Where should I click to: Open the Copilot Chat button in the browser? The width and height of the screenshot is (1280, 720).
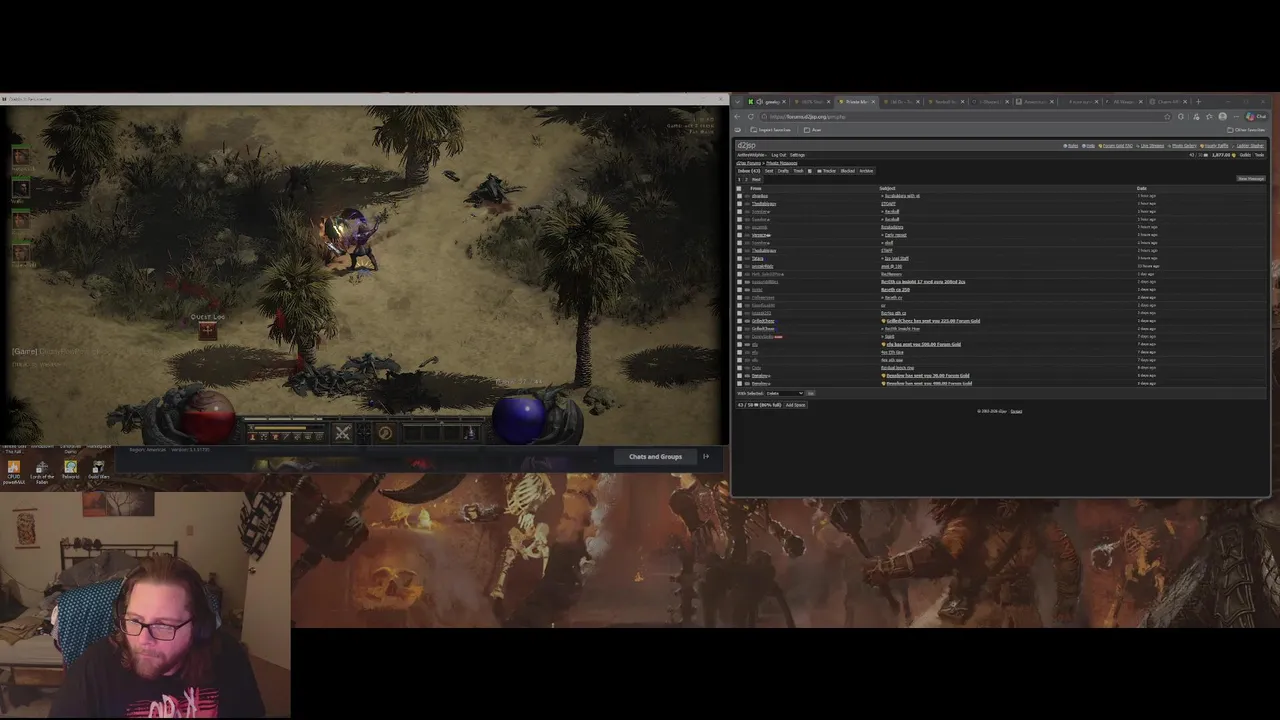(1256, 116)
